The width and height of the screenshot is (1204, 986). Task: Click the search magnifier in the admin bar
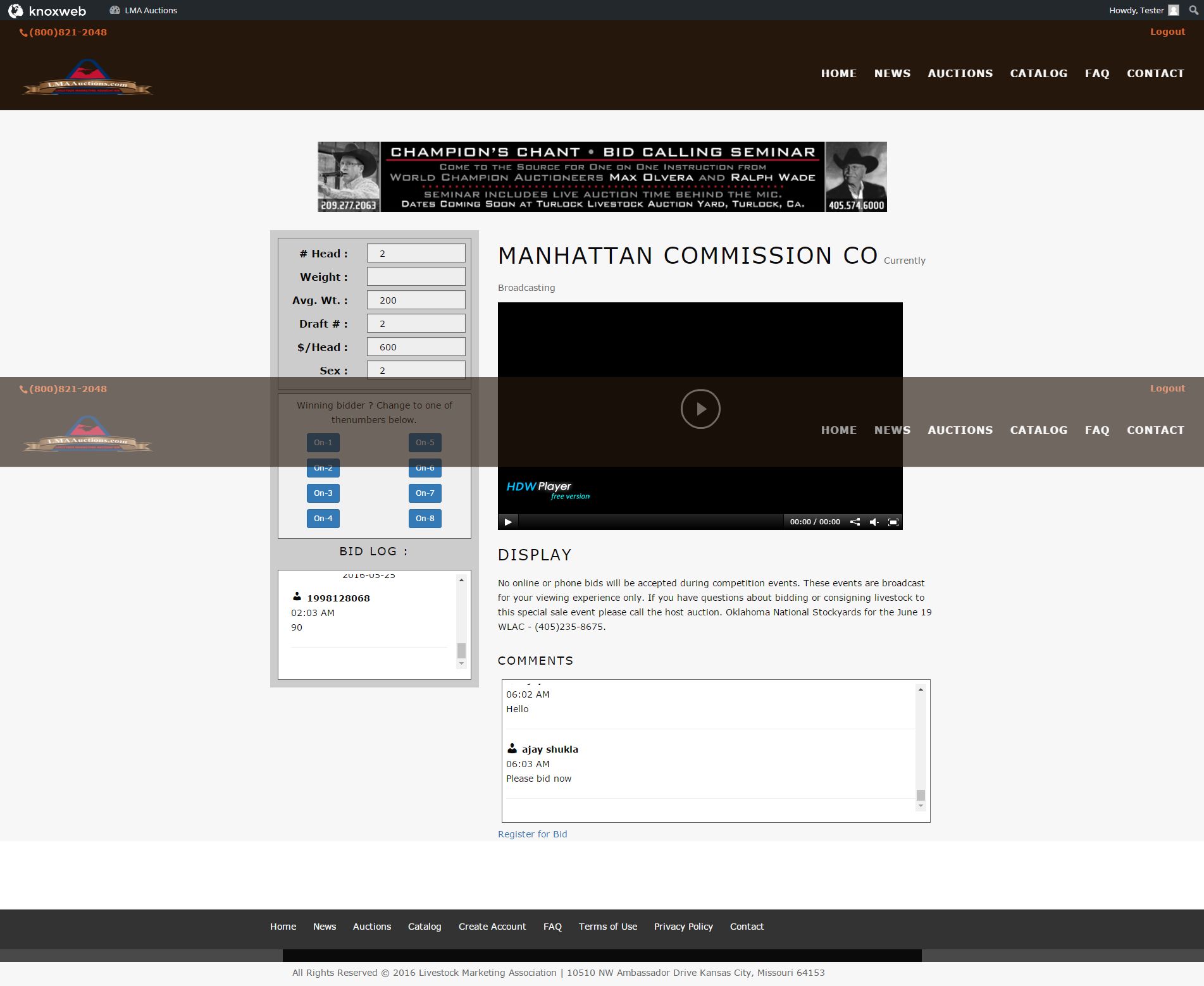(1194, 10)
